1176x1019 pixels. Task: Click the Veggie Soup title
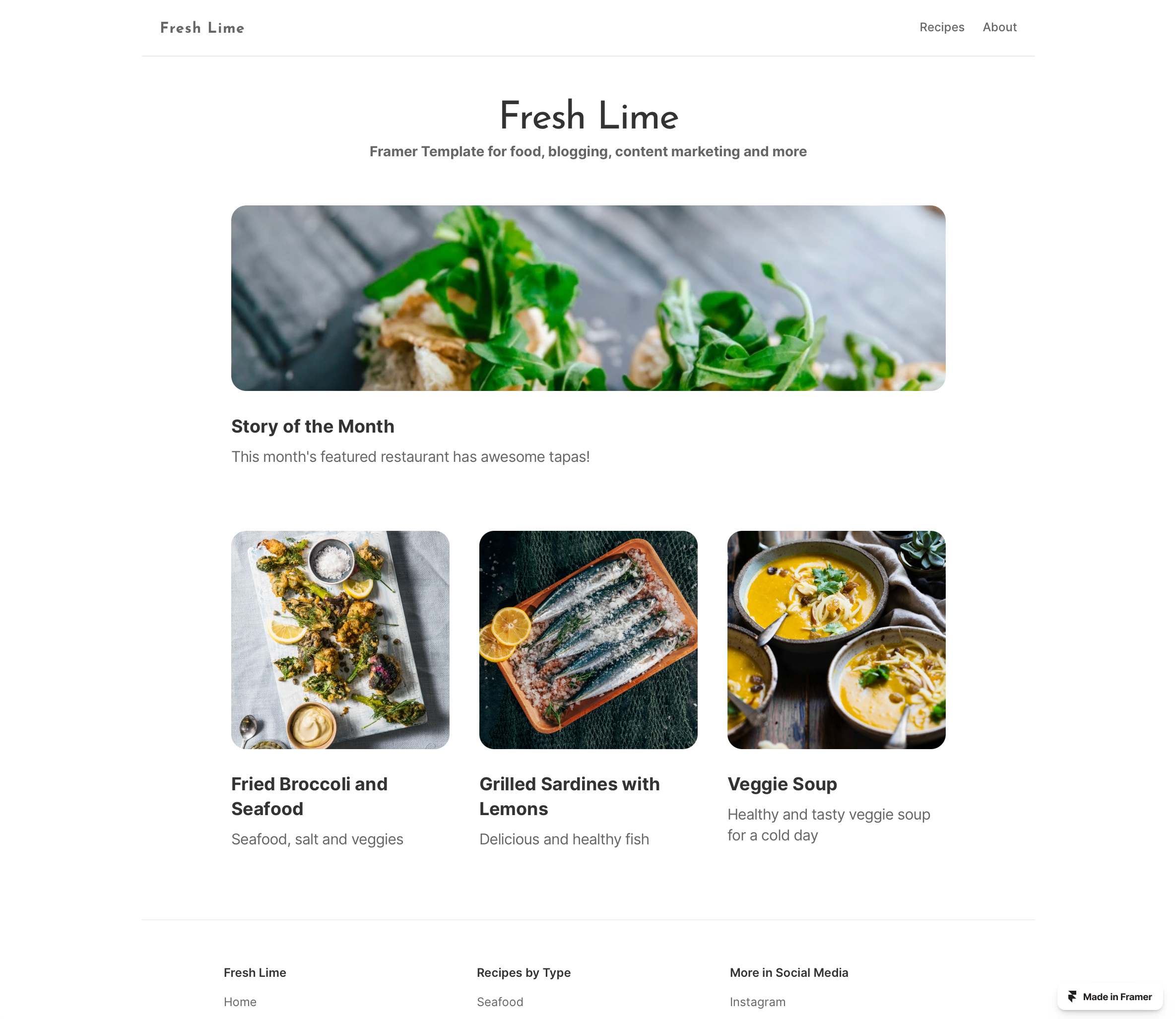tap(782, 784)
